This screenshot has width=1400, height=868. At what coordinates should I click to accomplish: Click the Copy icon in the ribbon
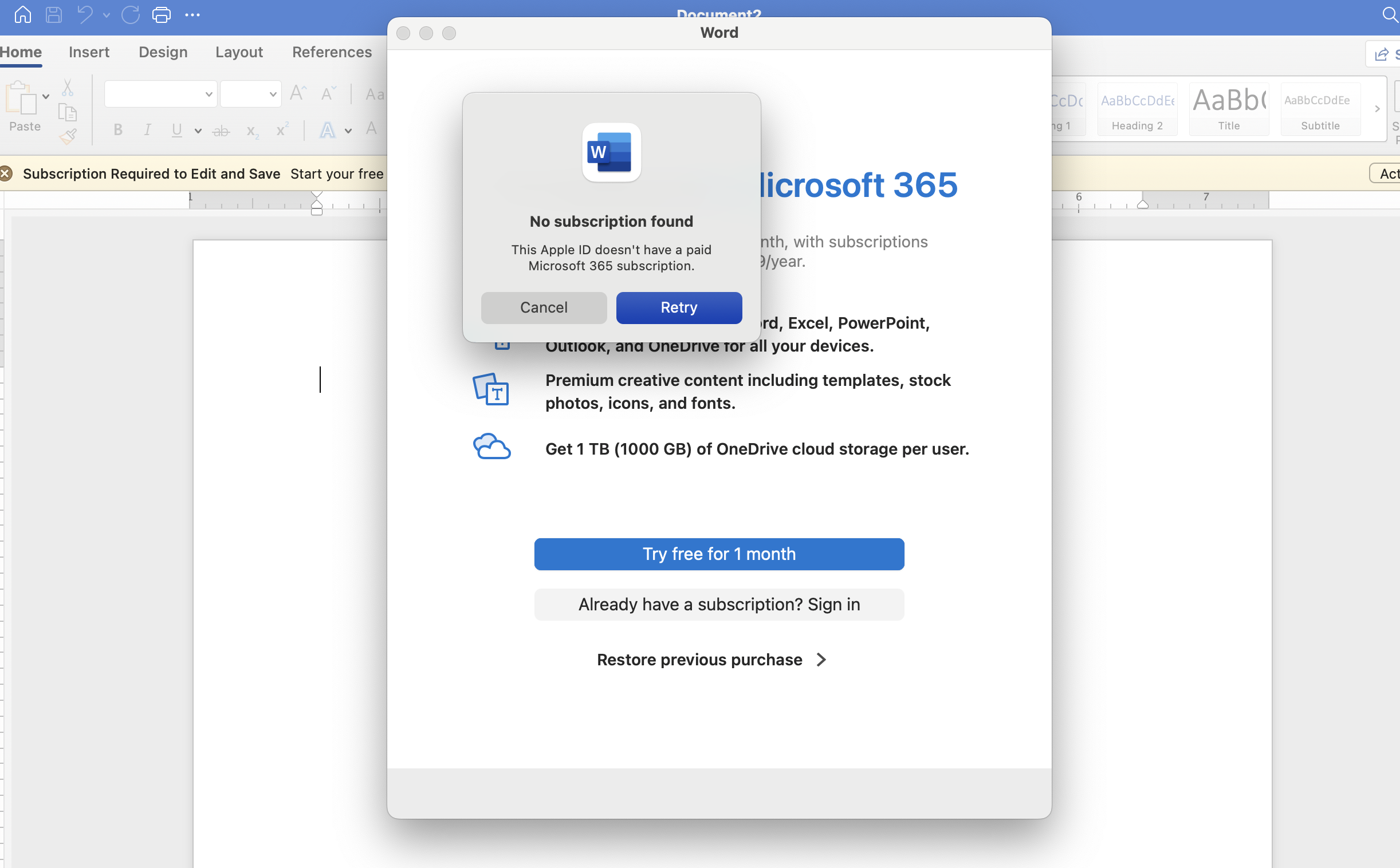(x=68, y=113)
